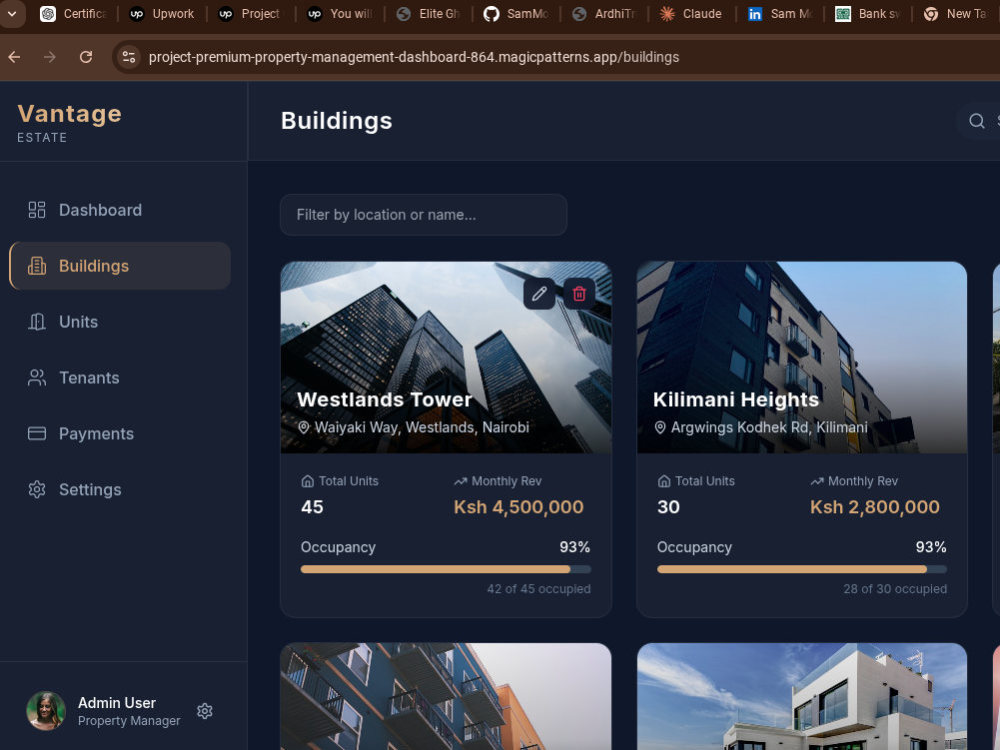The height and width of the screenshot is (750, 1000).
Task: Switch to the You will Upwork tab
Action: 339,13
